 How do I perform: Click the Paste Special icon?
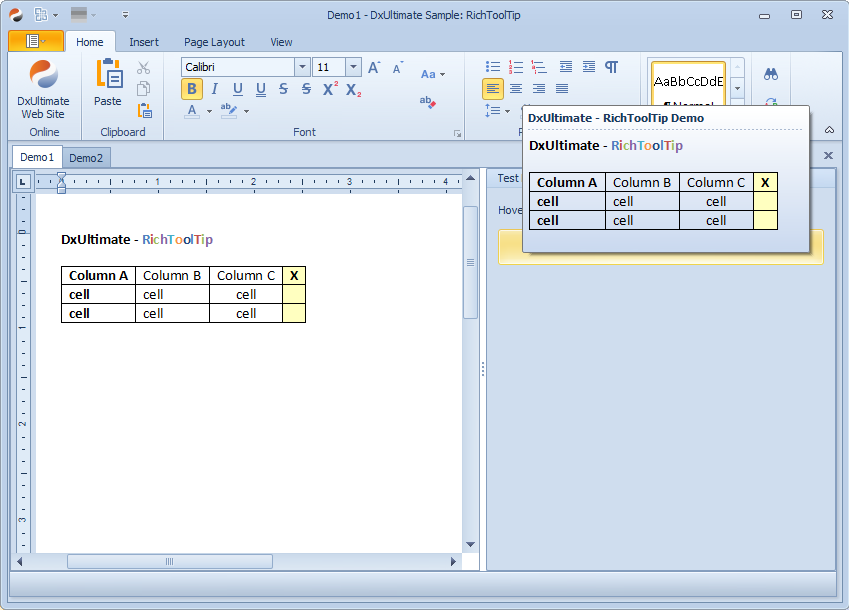(x=144, y=110)
